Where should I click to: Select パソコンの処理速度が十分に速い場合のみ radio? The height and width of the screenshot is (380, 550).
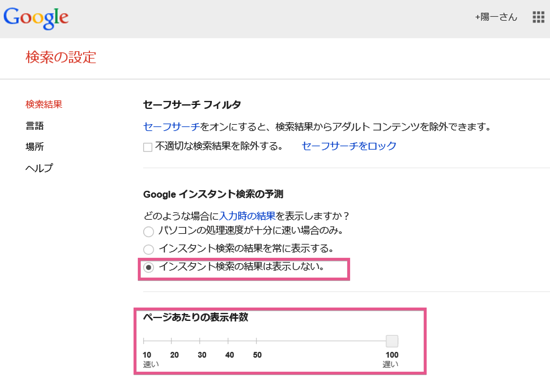point(148,232)
